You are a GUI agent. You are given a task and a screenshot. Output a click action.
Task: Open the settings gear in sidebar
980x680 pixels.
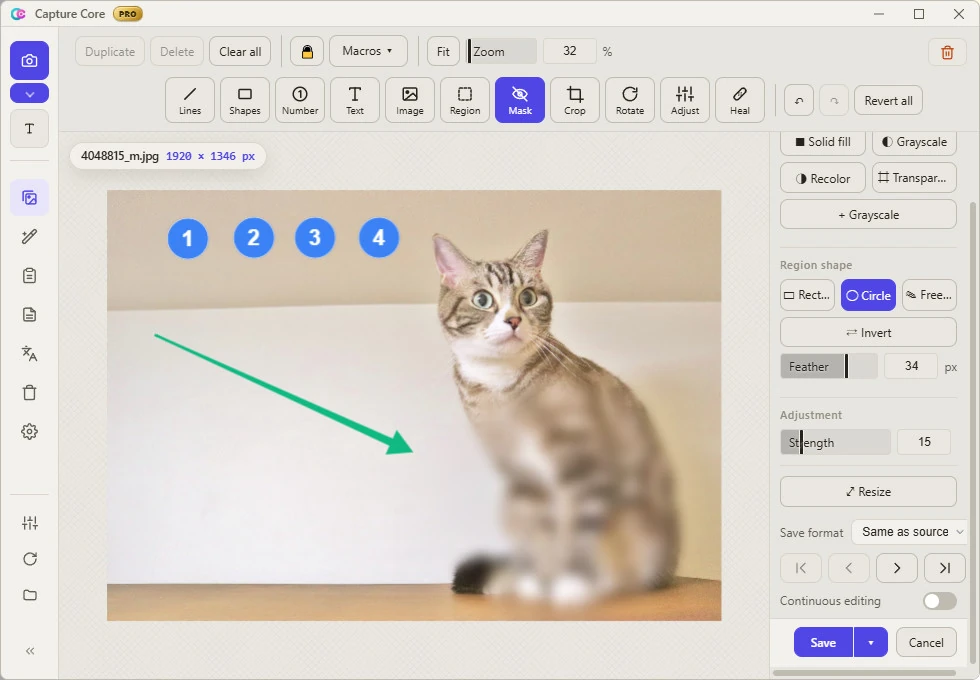click(29, 431)
